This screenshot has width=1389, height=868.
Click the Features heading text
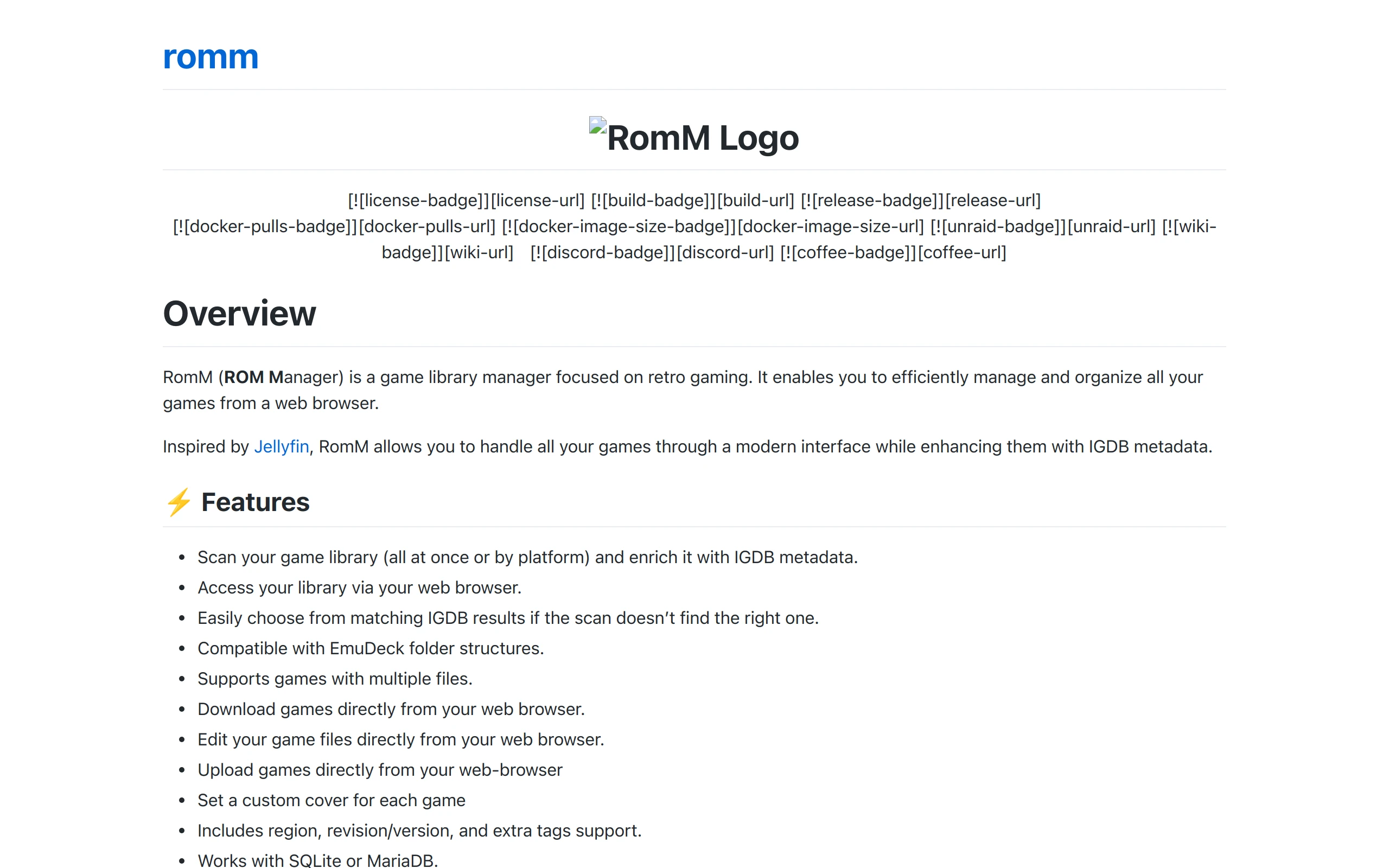click(256, 502)
